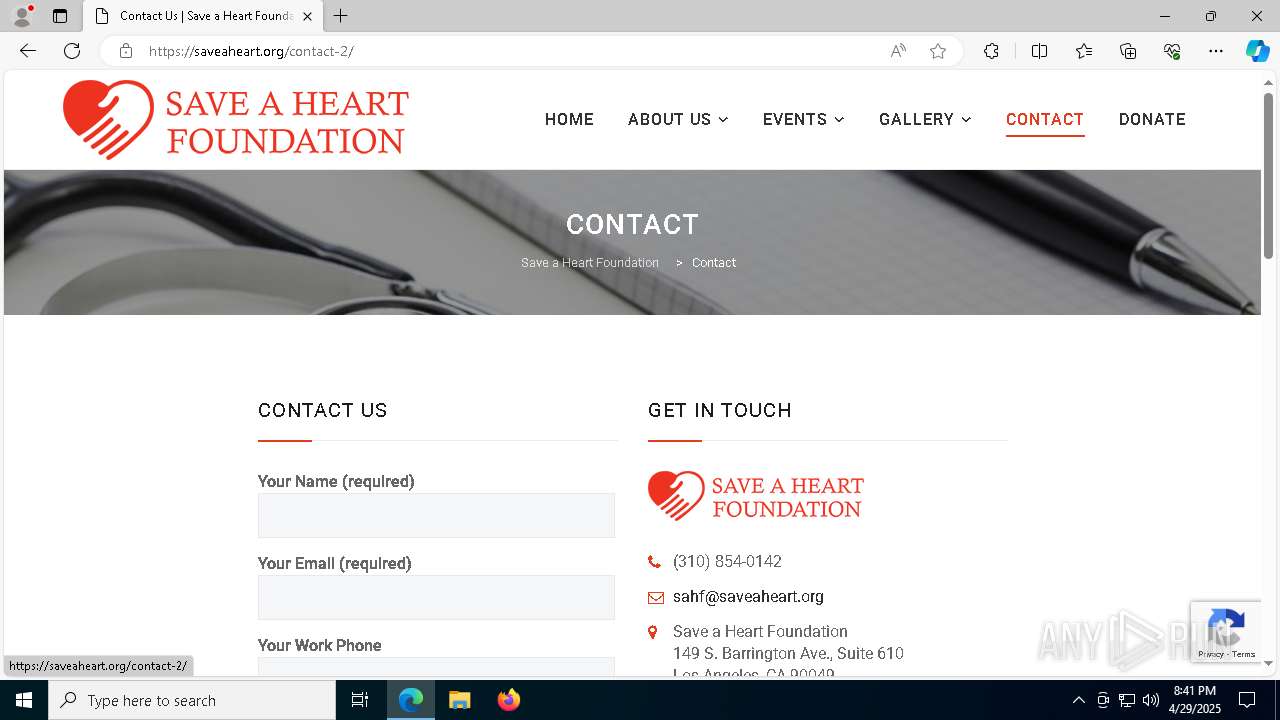Click the scrollbar down arrow
Image resolution: width=1280 pixels, height=720 pixels.
coord(1268,663)
